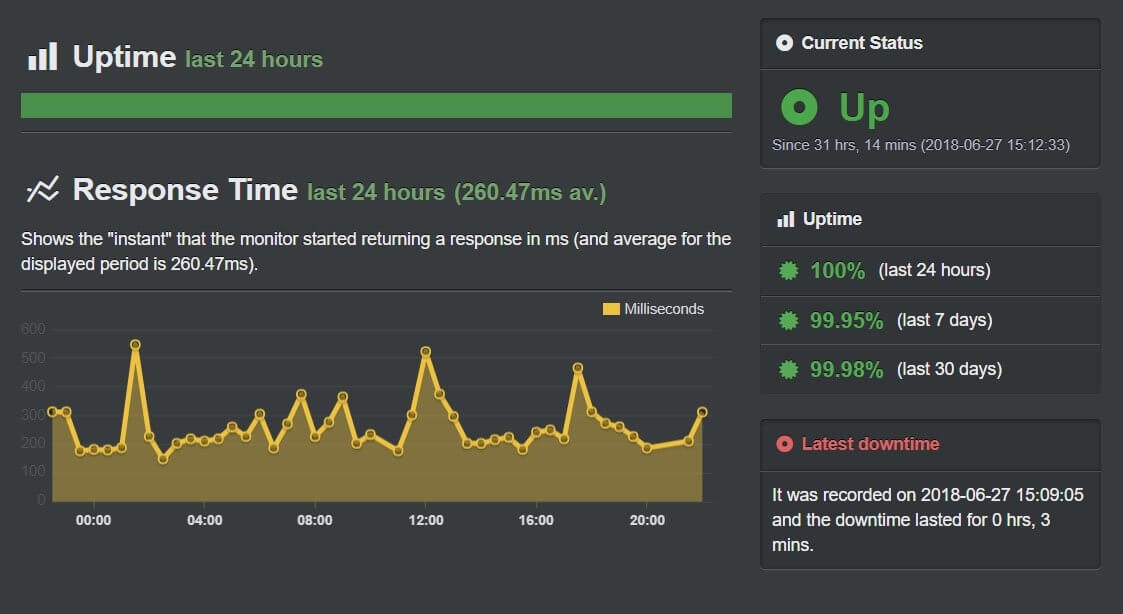Click the data point peak at 12:00
Image resolution: width=1123 pixels, height=614 pixels.
[426, 352]
